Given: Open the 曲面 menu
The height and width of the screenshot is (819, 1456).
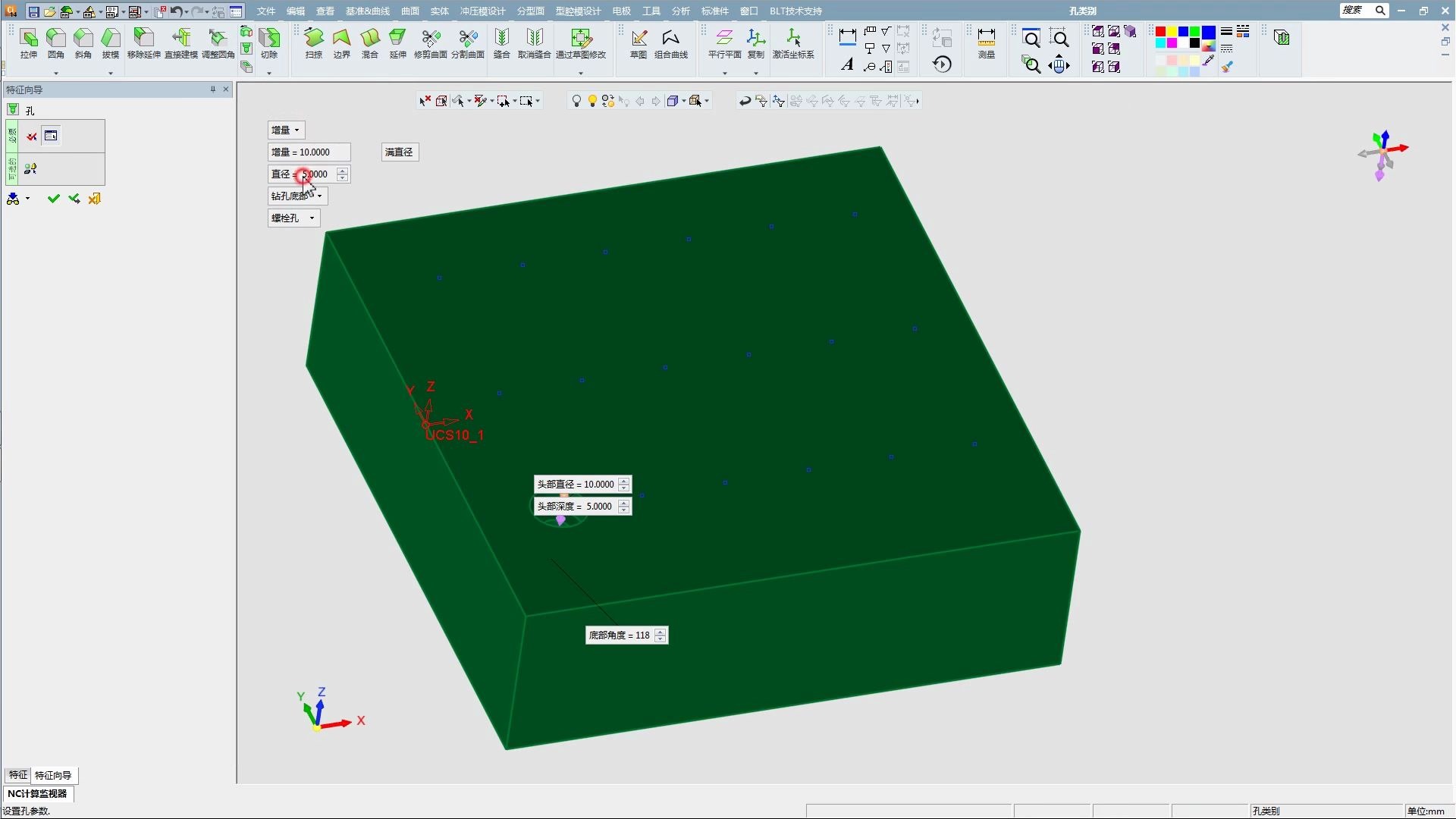Looking at the screenshot, I should coord(410,11).
